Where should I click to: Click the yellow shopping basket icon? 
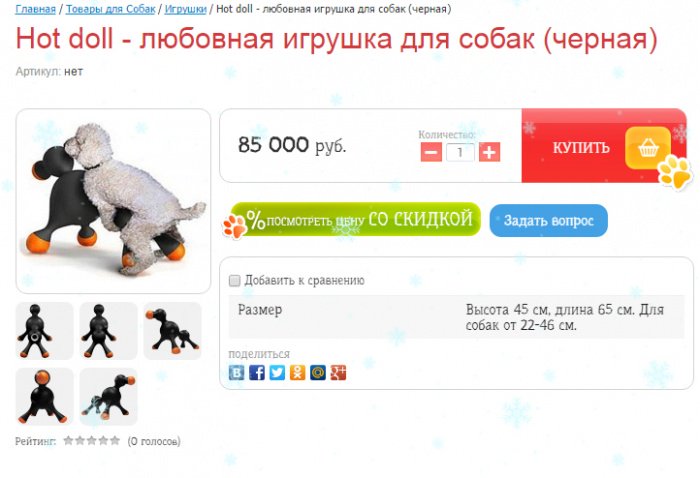(648, 148)
